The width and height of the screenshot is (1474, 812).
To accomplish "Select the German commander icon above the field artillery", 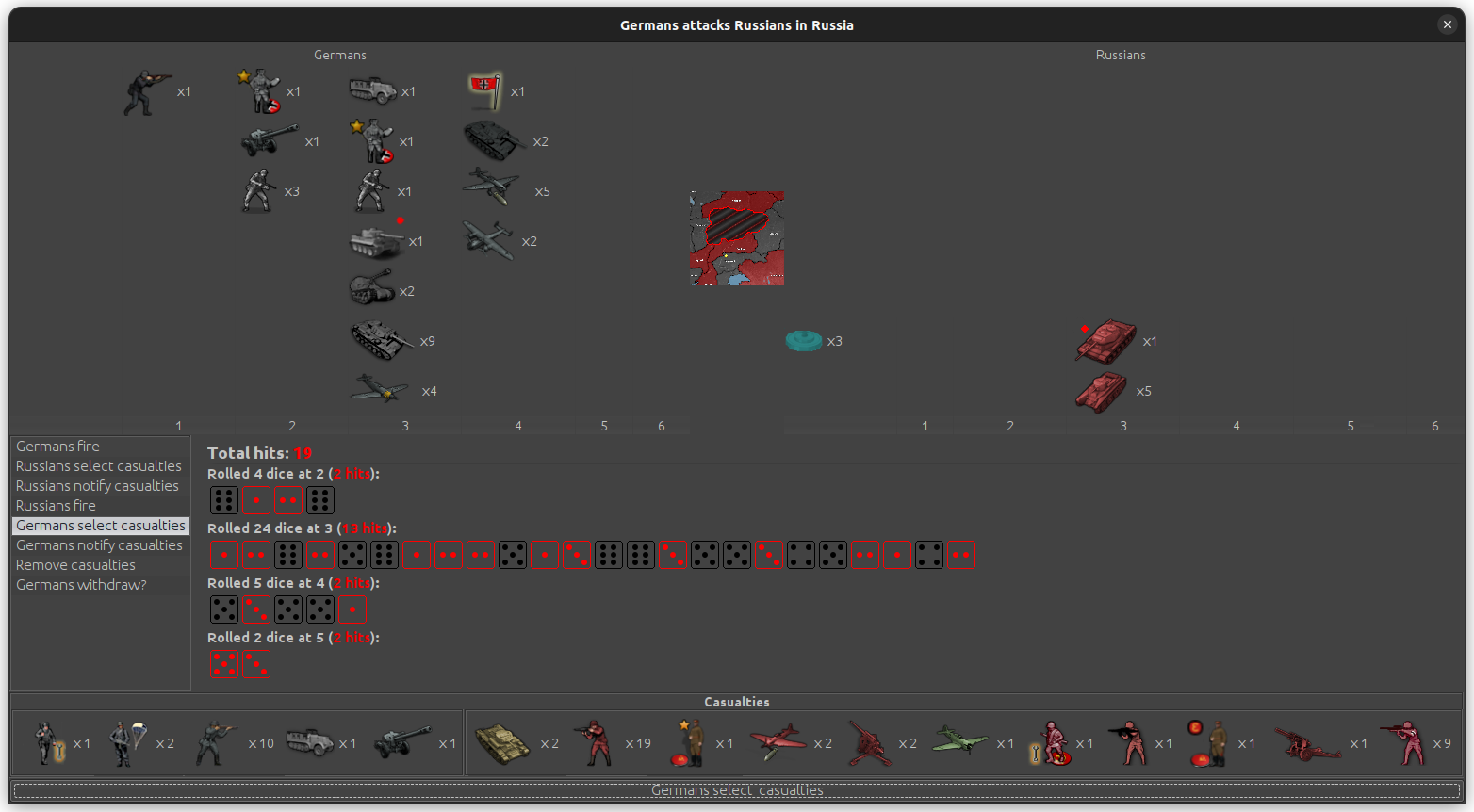I will click(259, 91).
